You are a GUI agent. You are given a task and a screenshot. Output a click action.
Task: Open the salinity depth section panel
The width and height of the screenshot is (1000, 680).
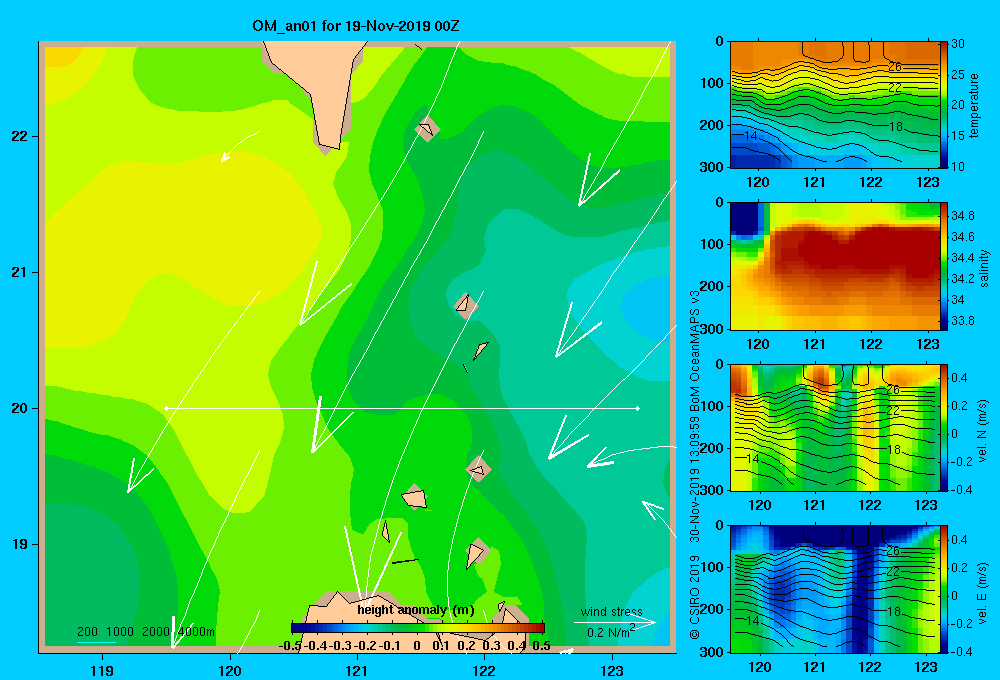click(x=834, y=267)
